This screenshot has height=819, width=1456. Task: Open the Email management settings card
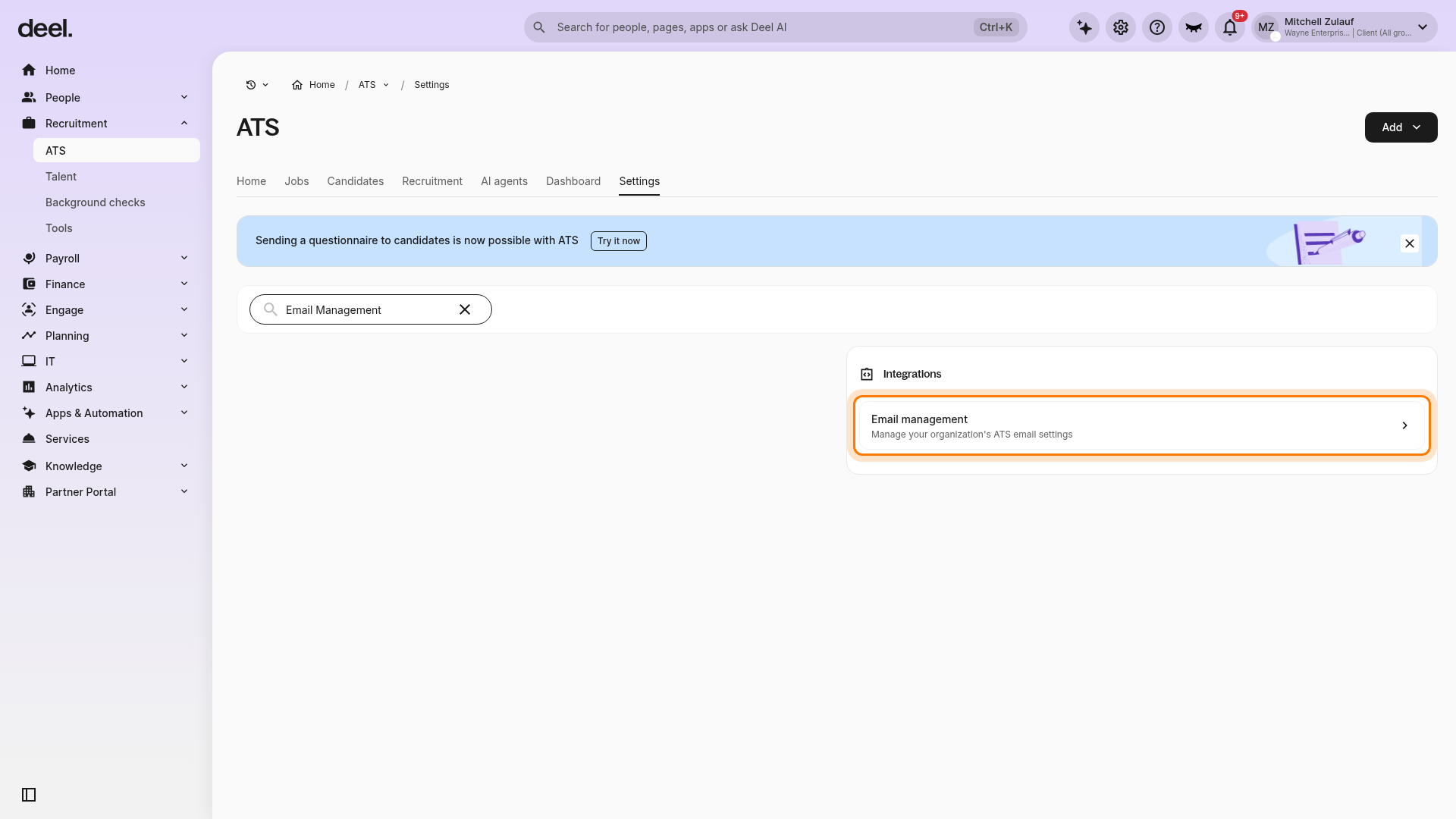[1142, 426]
